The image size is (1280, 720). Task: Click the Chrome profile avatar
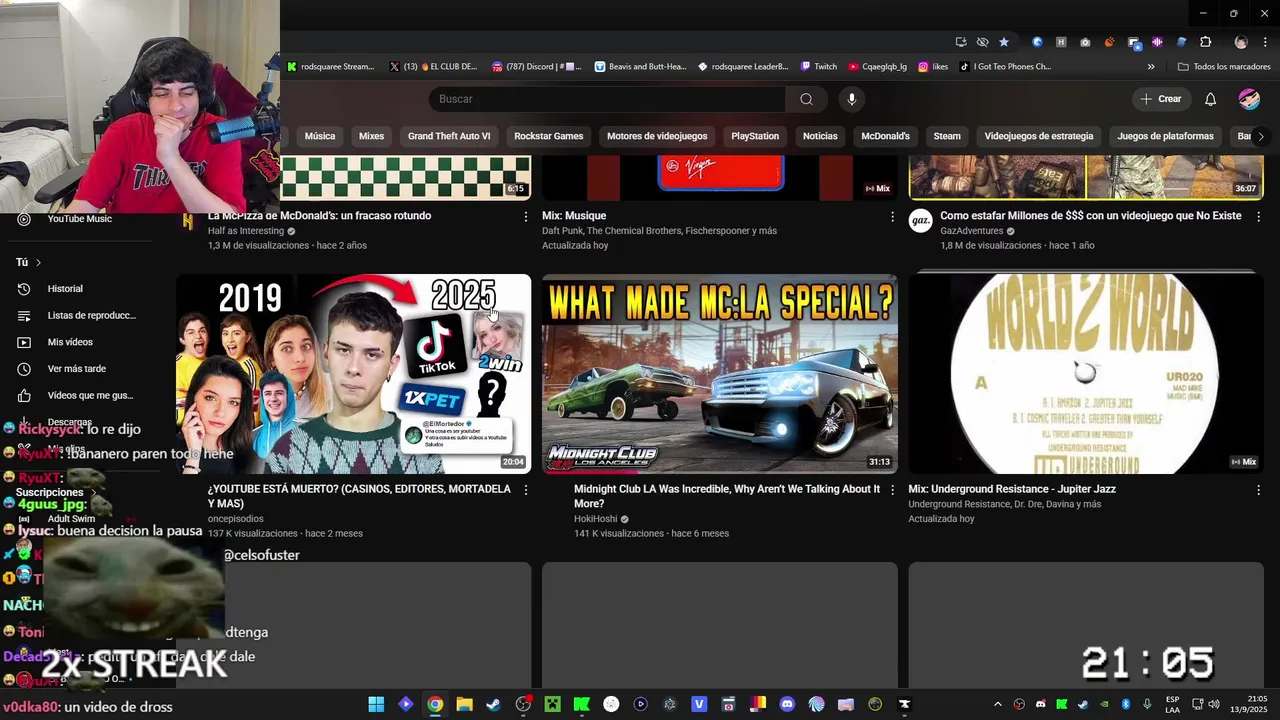point(1241,42)
